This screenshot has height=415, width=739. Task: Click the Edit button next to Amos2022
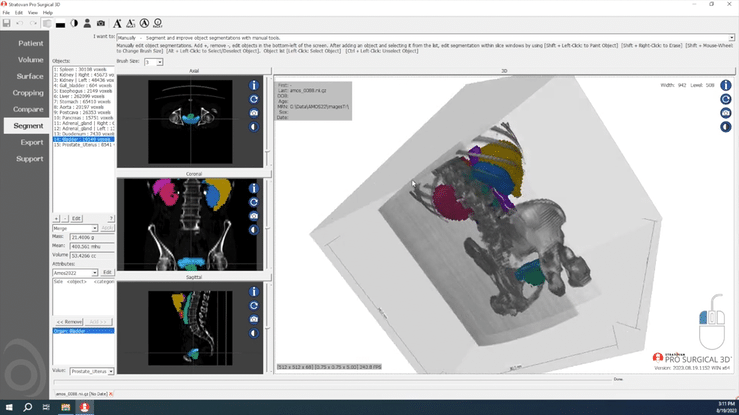[x=107, y=272]
